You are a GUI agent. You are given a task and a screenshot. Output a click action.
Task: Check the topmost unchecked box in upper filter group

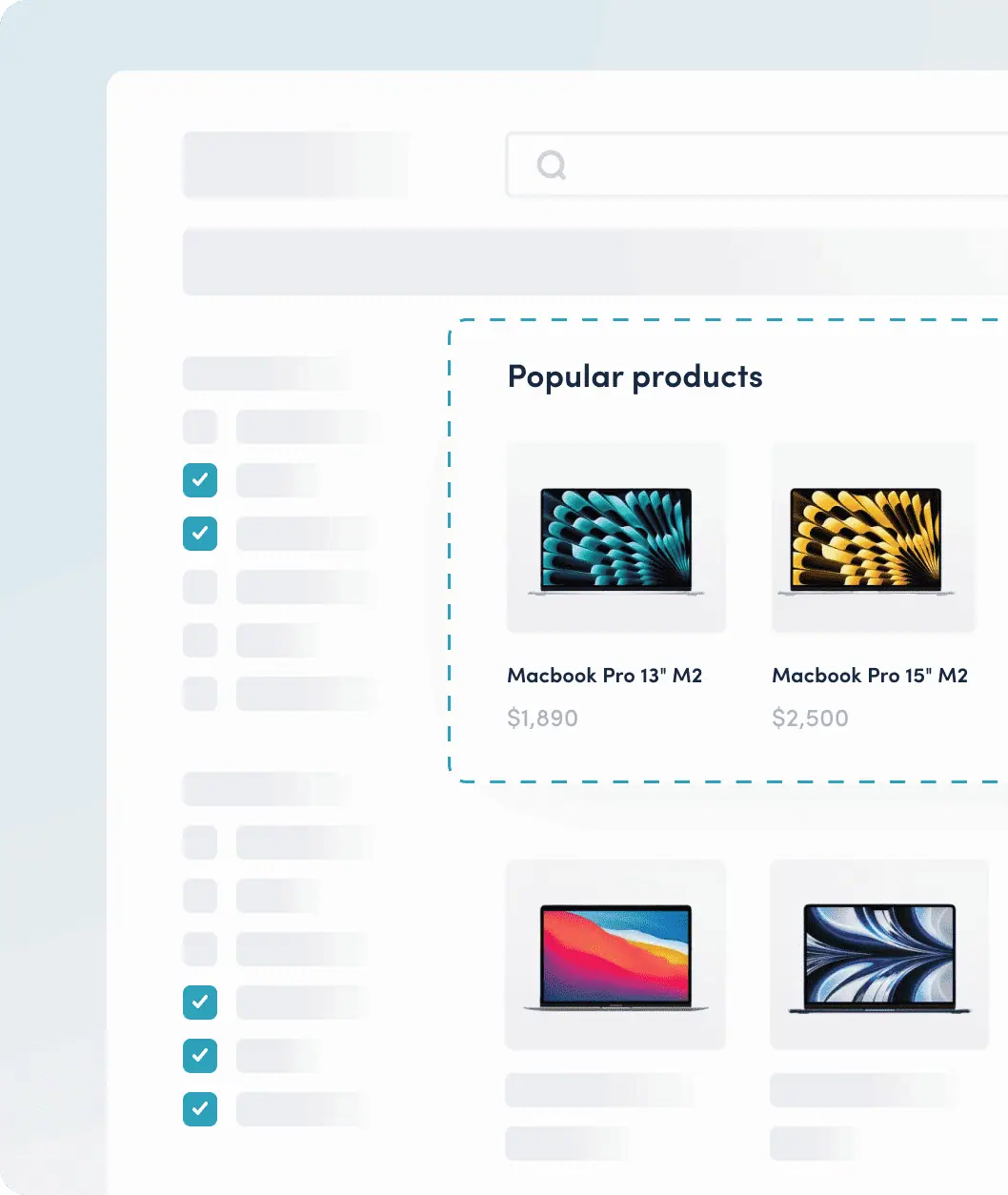[200, 427]
